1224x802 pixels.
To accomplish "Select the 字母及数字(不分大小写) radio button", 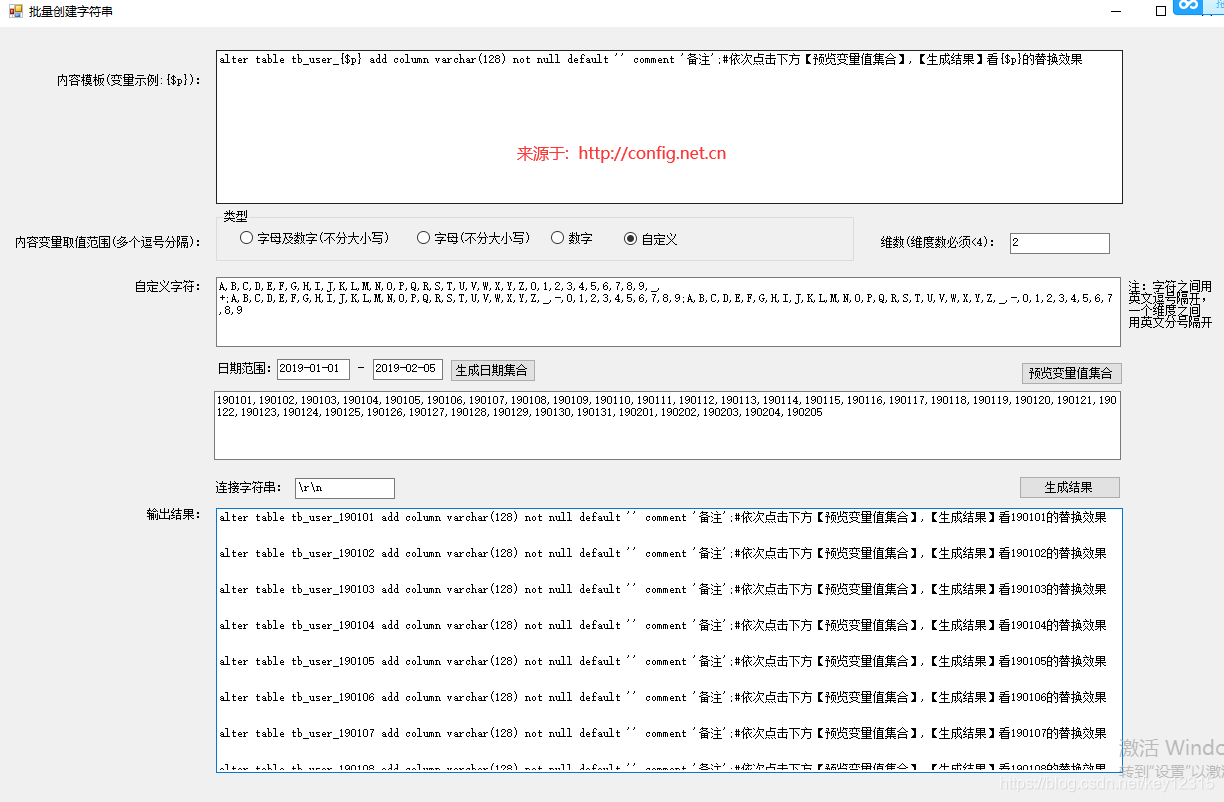I will tap(245, 237).
